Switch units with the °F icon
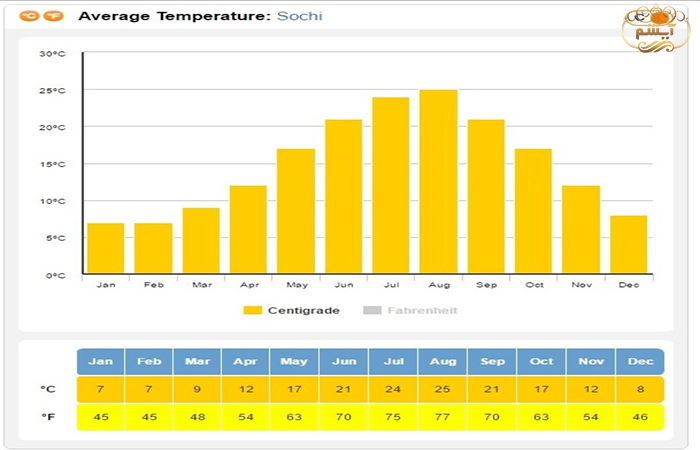Screen dimensions: 700x450 (x=53, y=16)
